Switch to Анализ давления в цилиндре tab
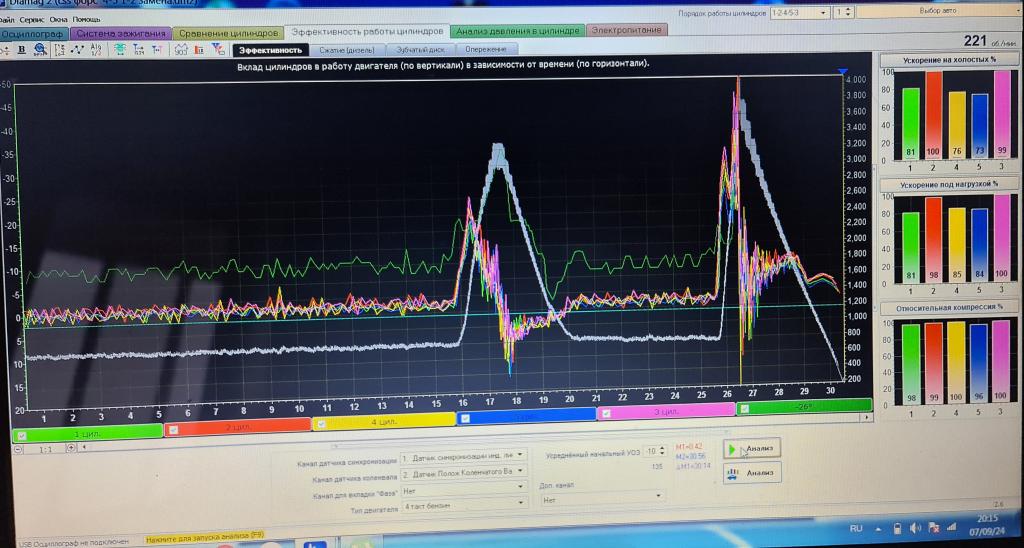Screen dimensions: 1024x548 (x=517, y=31)
